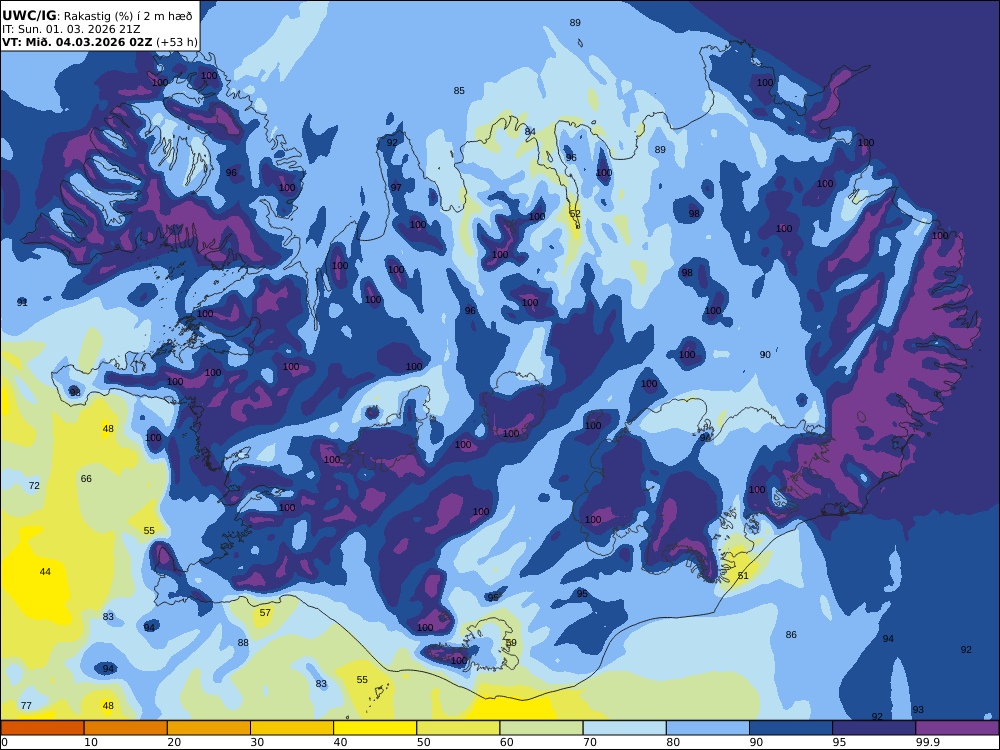Click the '91' humidity value on map

22,302
